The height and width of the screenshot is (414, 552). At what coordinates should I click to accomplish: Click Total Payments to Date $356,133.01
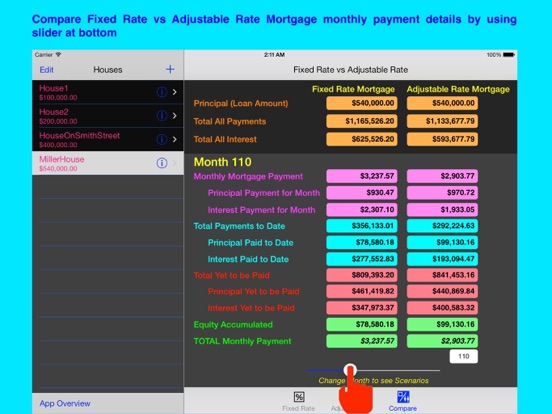coord(362,226)
